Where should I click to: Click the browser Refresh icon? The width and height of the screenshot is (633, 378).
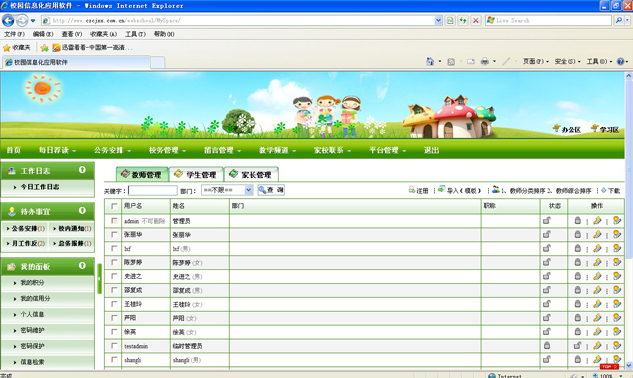[463, 20]
